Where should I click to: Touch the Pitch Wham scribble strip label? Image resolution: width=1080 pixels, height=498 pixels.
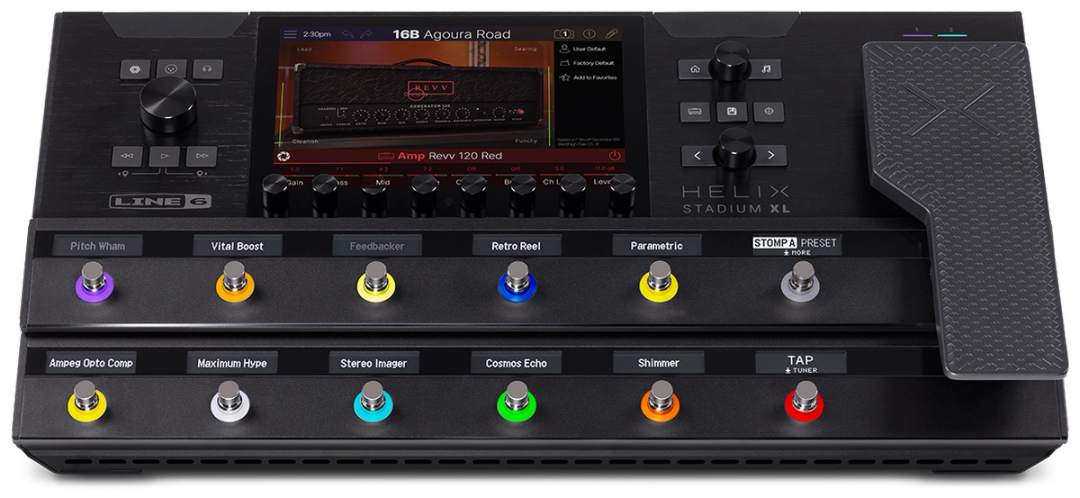click(97, 246)
